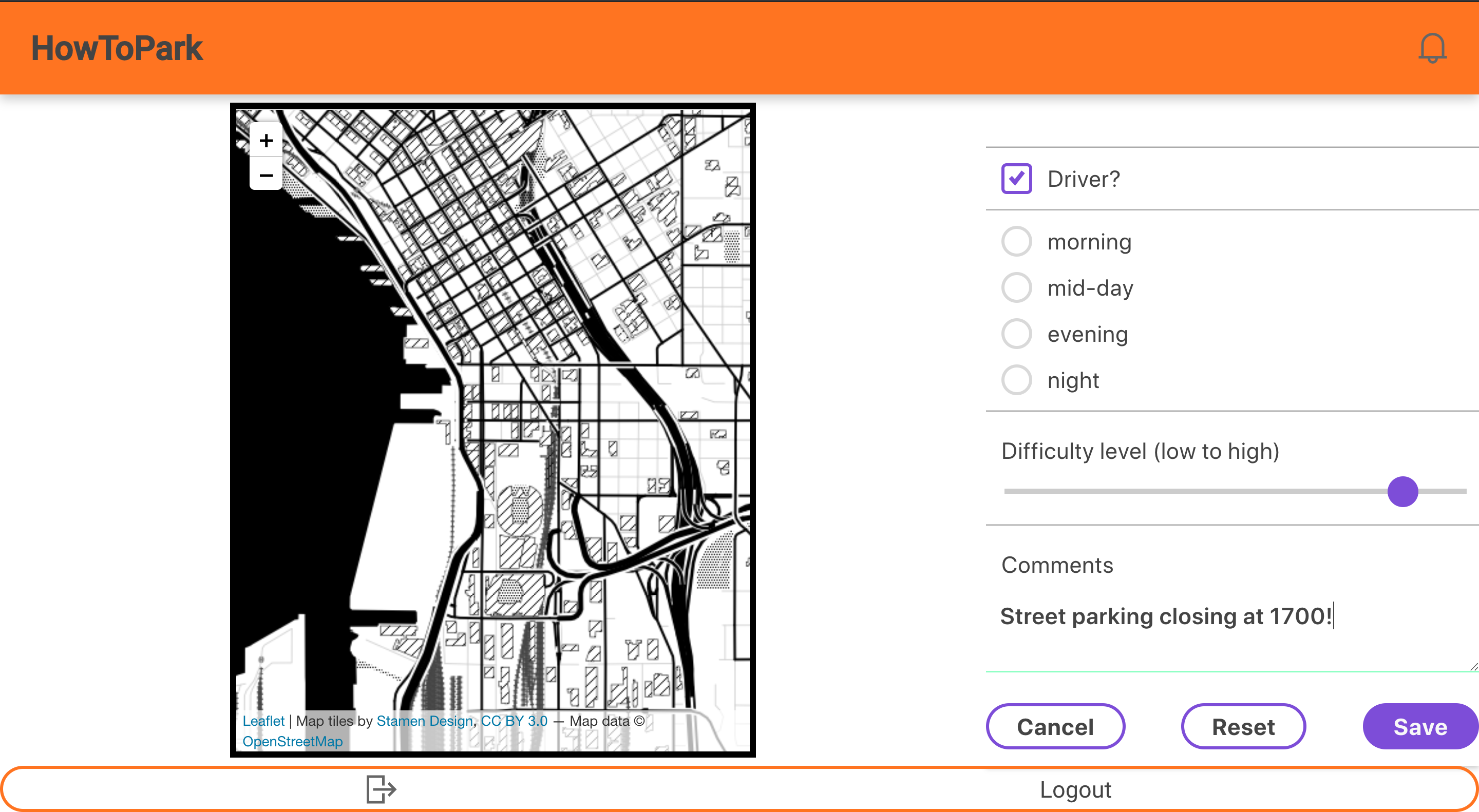Click the Reset button

[1244, 726]
